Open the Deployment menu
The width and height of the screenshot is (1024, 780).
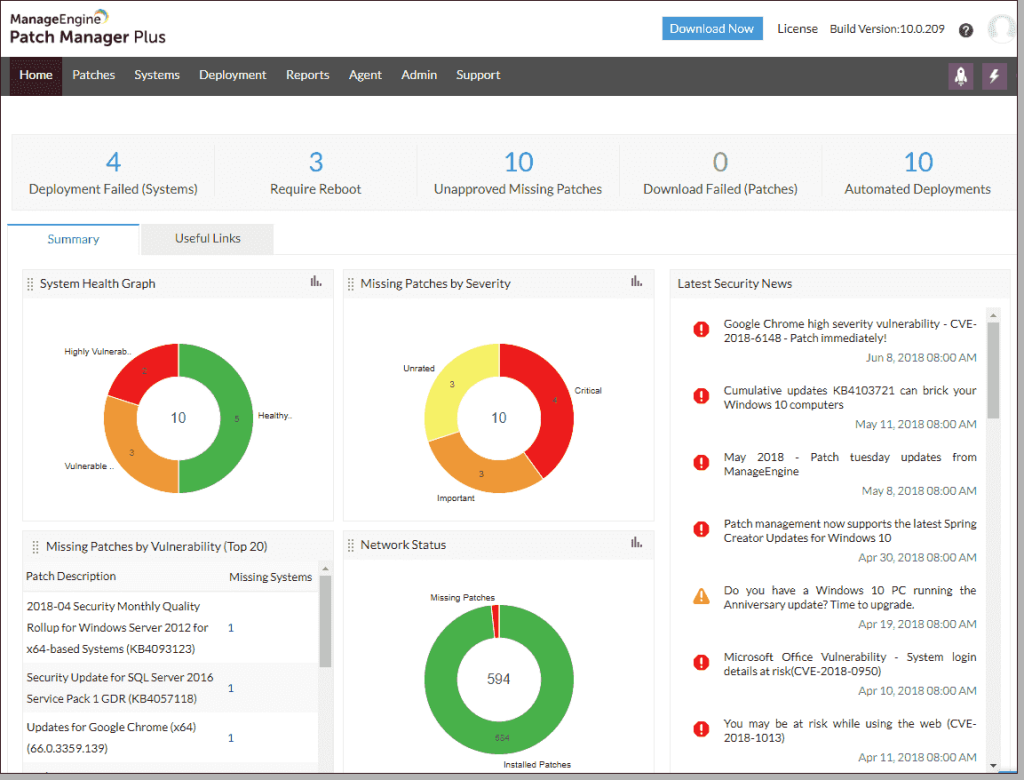232,75
